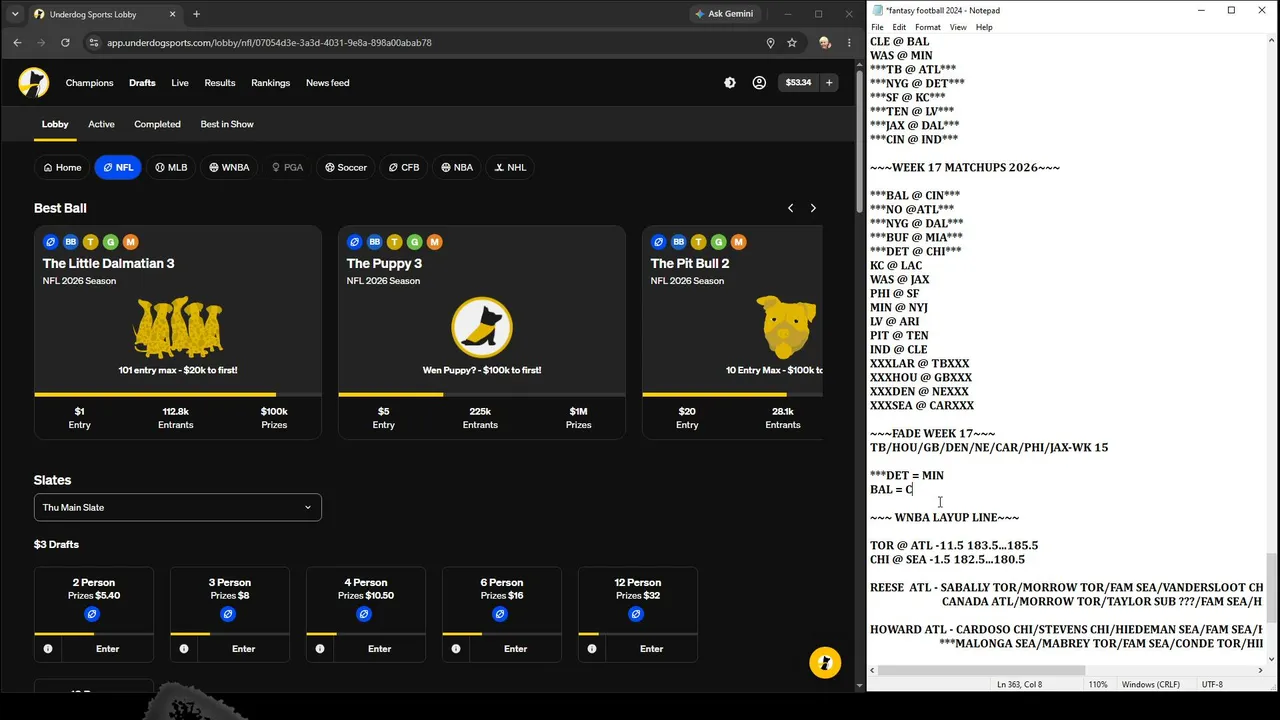The image size is (1280, 720).
Task: Click the location pin icon in address bar
Action: click(x=770, y=43)
